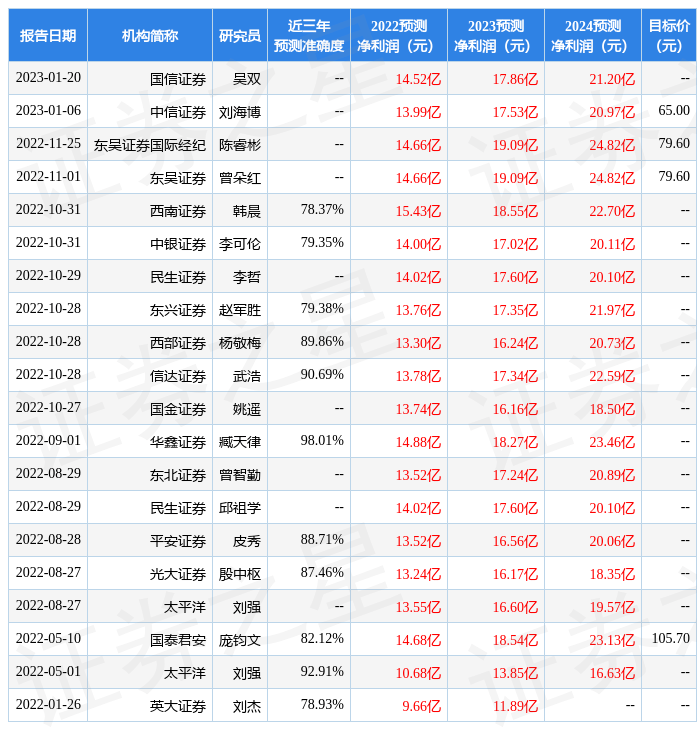This screenshot has width=697, height=730.
Task: Click the 报告日期 column header
Action: pyautogui.click(x=48, y=36)
